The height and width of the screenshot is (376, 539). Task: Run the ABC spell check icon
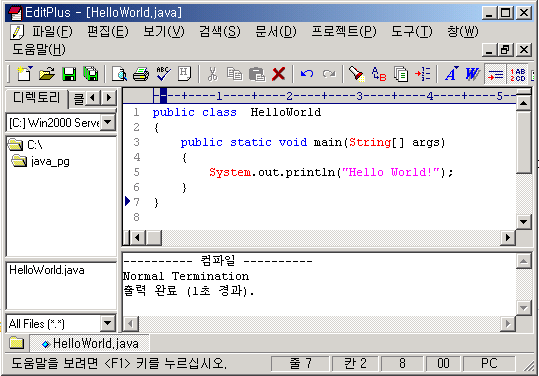click(163, 74)
